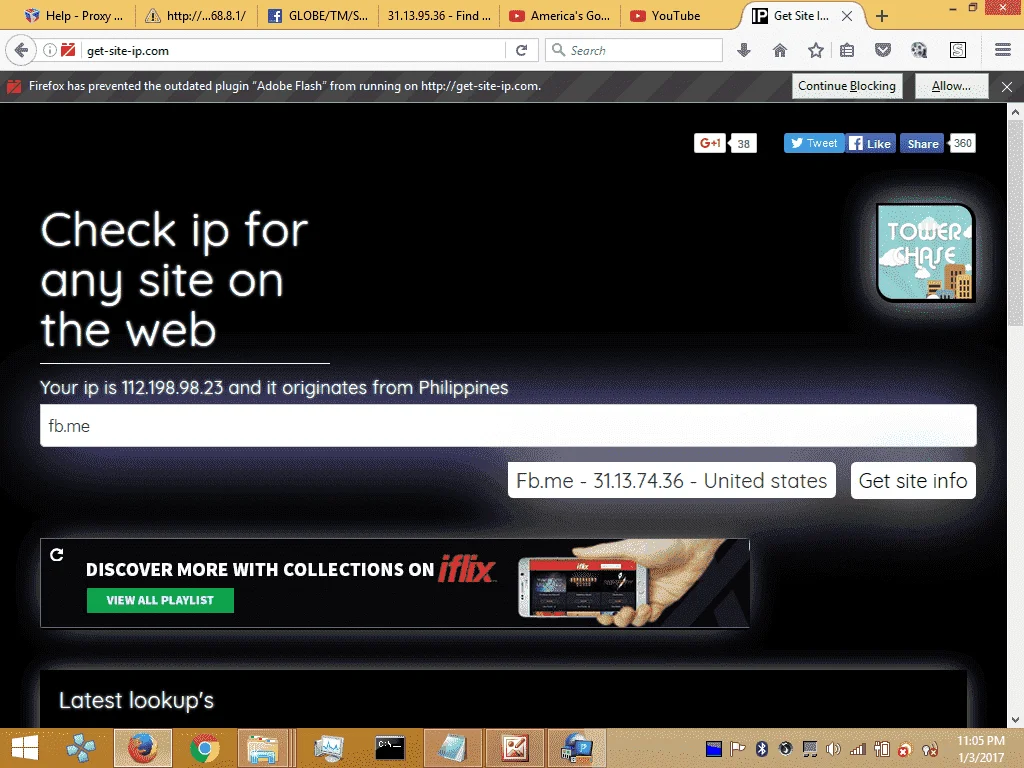Image resolution: width=1024 pixels, height=768 pixels.
Task: Click the Bluetooth tray icon
Action: (761, 749)
